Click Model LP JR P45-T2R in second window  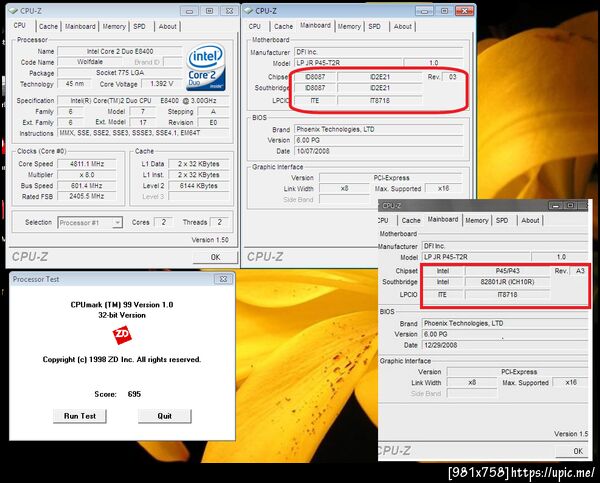(x=348, y=63)
